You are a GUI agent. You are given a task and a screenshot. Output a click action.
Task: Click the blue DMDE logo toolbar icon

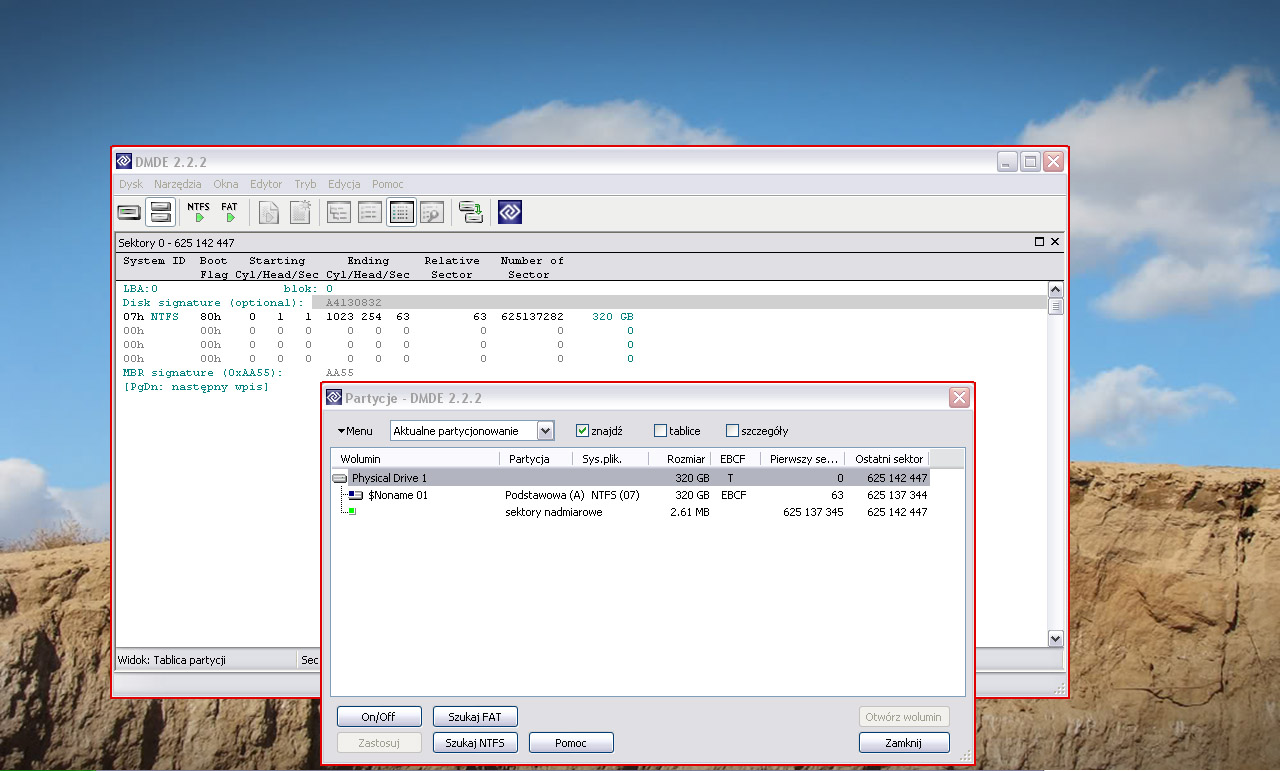[510, 212]
